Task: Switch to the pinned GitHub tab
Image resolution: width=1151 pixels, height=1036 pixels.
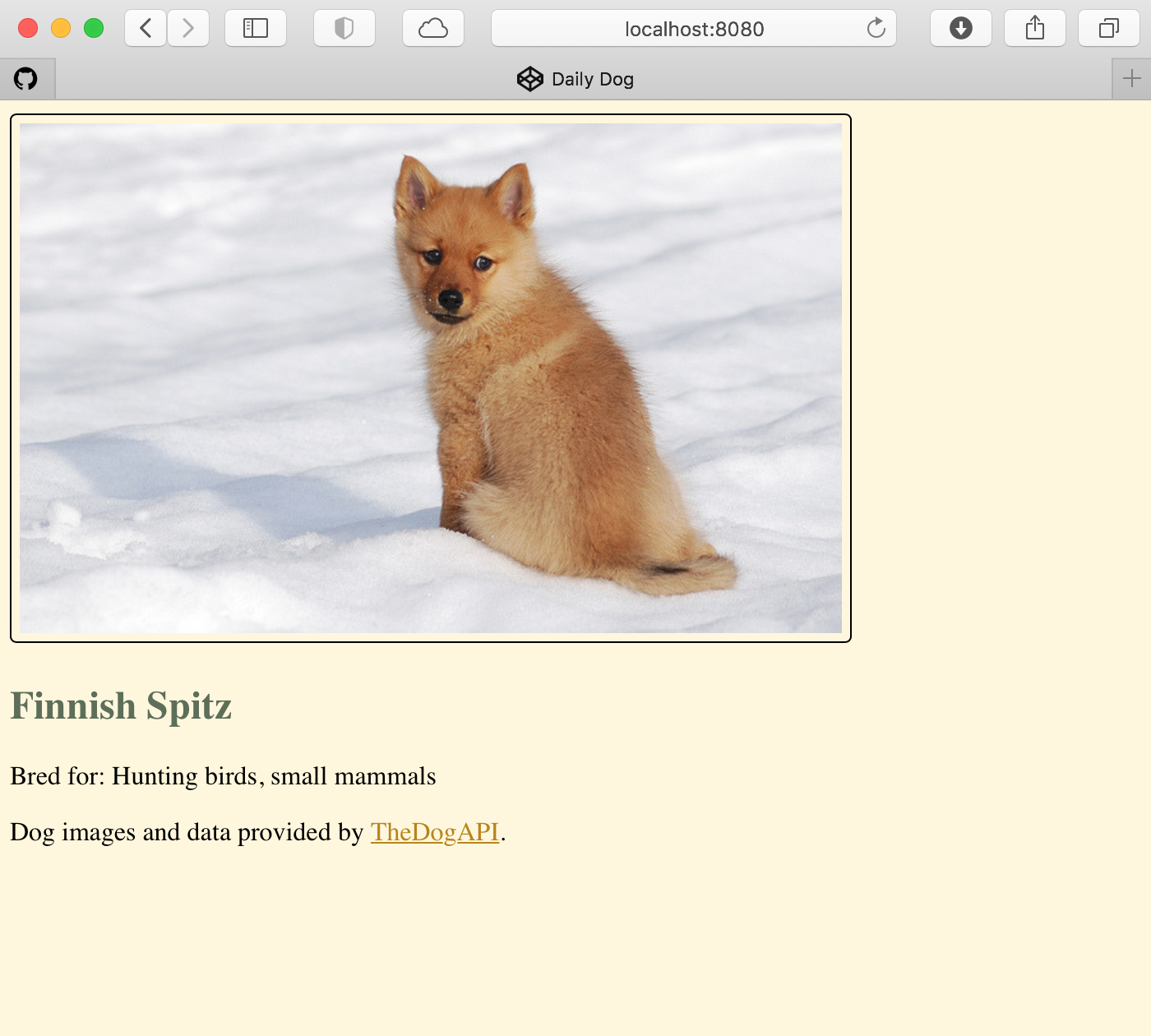Action: tap(26, 79)
